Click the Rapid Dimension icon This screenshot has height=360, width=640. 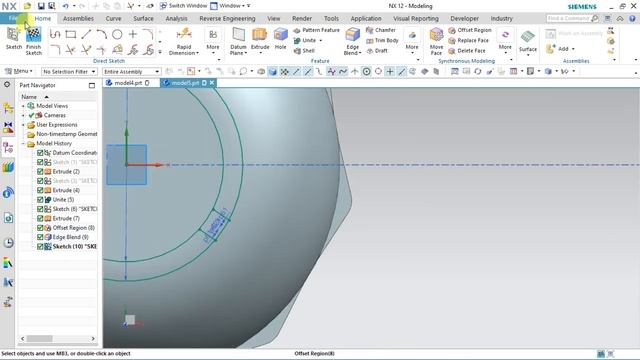point(184,34)
